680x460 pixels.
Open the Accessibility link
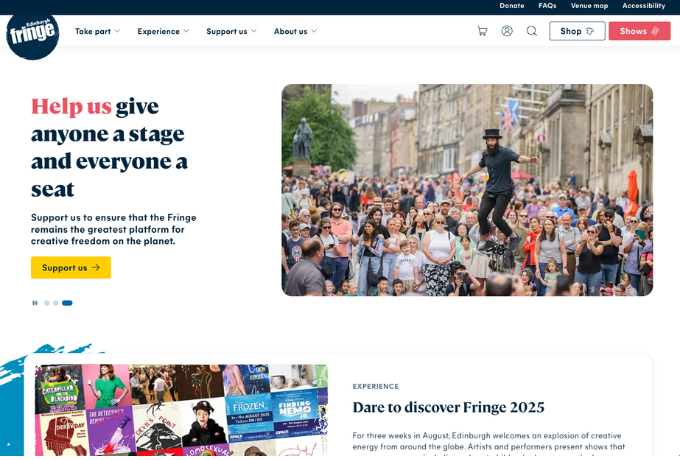coord(644,6)
